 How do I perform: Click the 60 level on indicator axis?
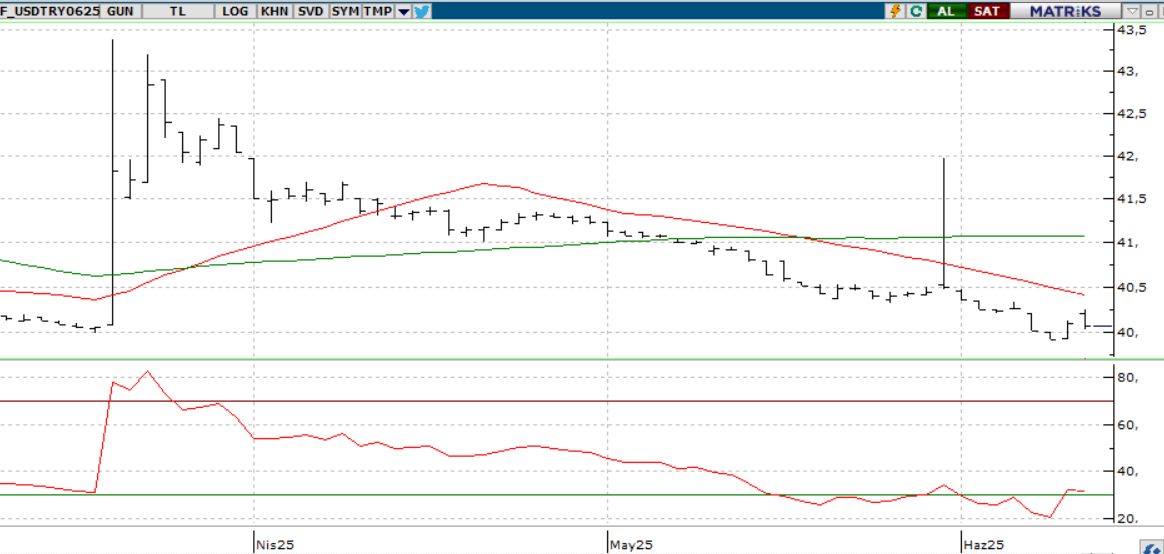(1127, 425)
